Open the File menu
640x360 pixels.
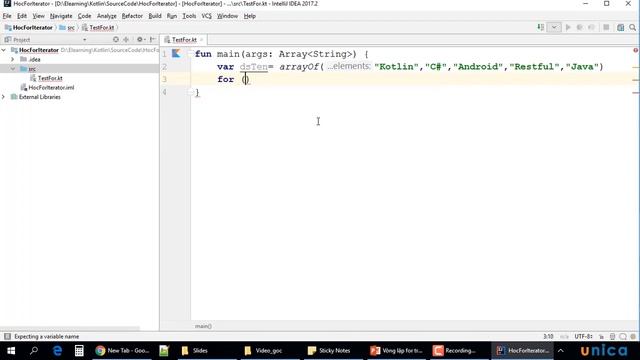click(x=7, y=16)
